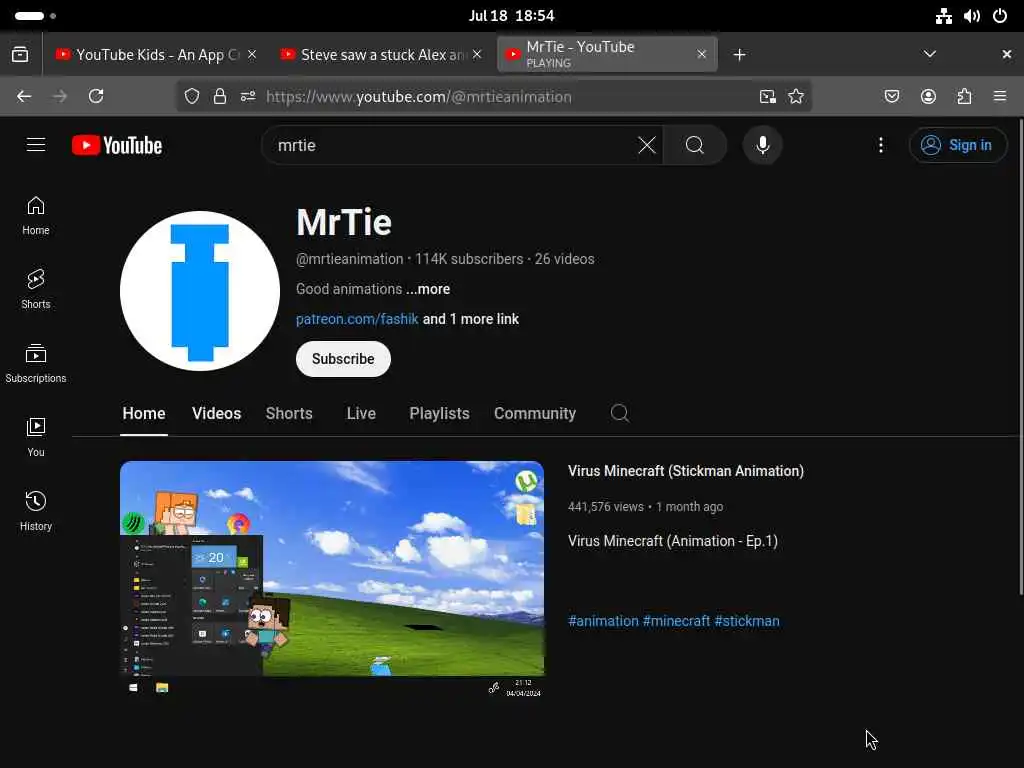Select the channel Live tab
Screen dimensions: 1024x768
tap(361, 413)
